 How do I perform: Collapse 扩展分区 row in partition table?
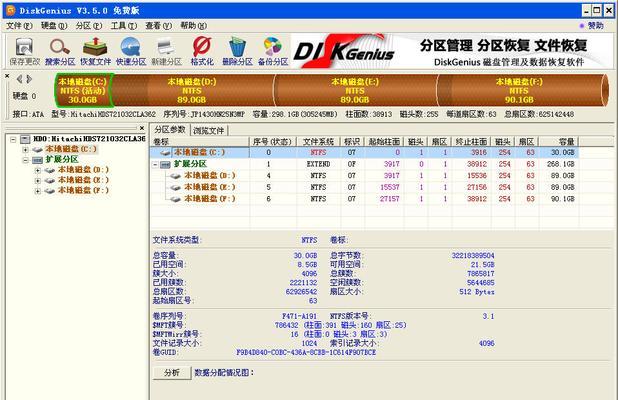[155, 164]
